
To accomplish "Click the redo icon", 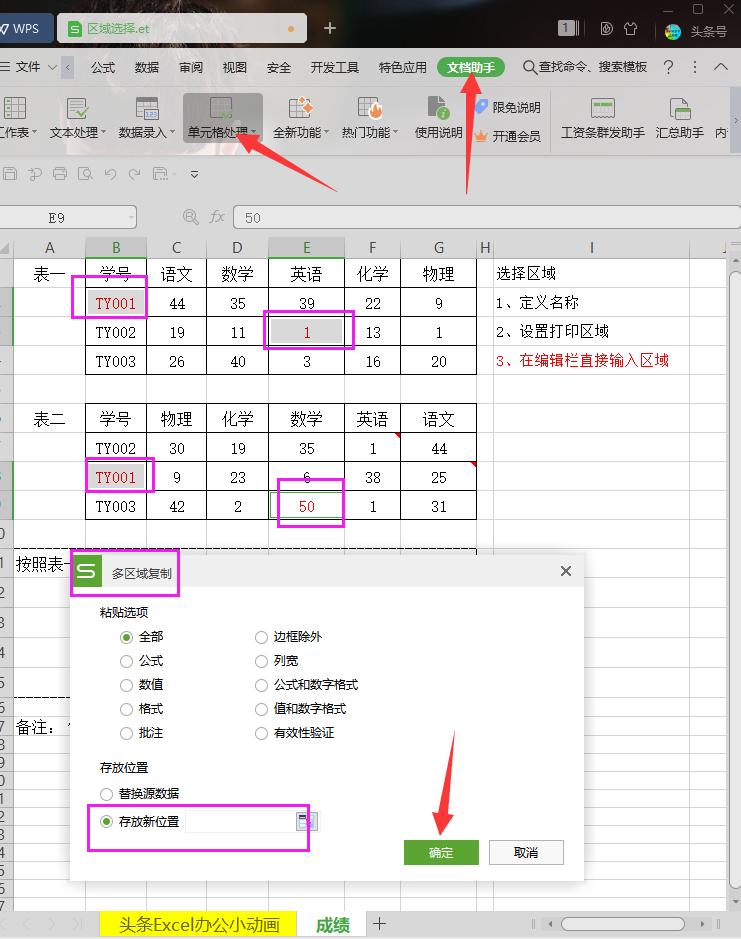I will pyautogui.click(x=135, y=174).
